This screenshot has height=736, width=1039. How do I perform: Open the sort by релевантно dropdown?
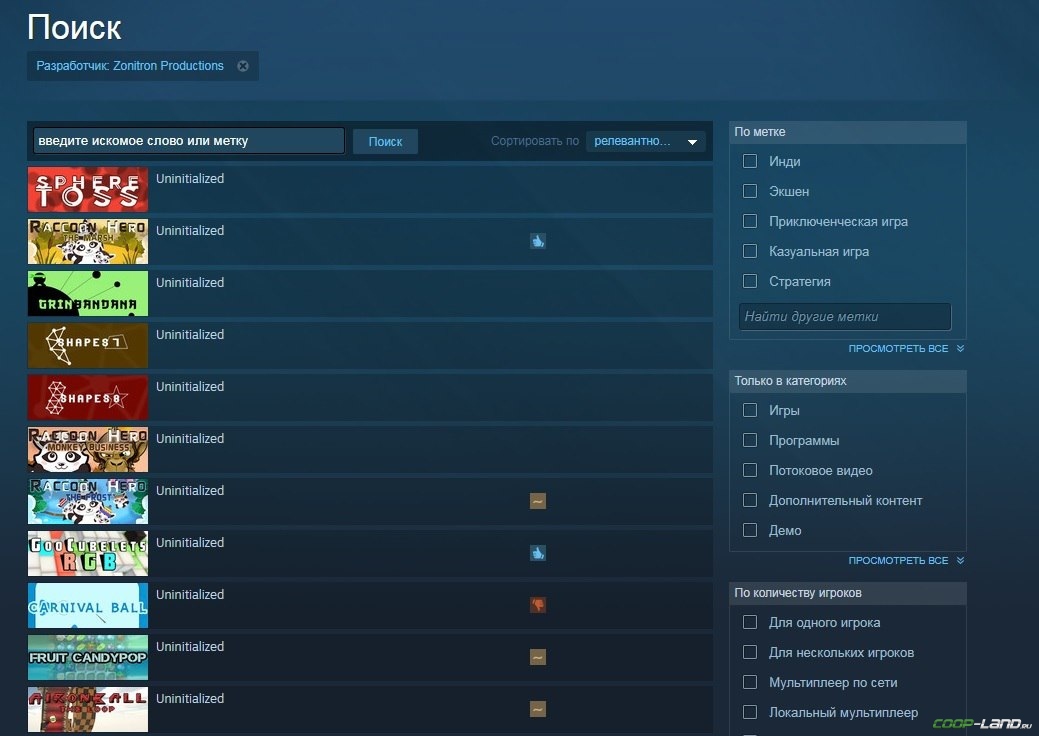pos(645,141)
